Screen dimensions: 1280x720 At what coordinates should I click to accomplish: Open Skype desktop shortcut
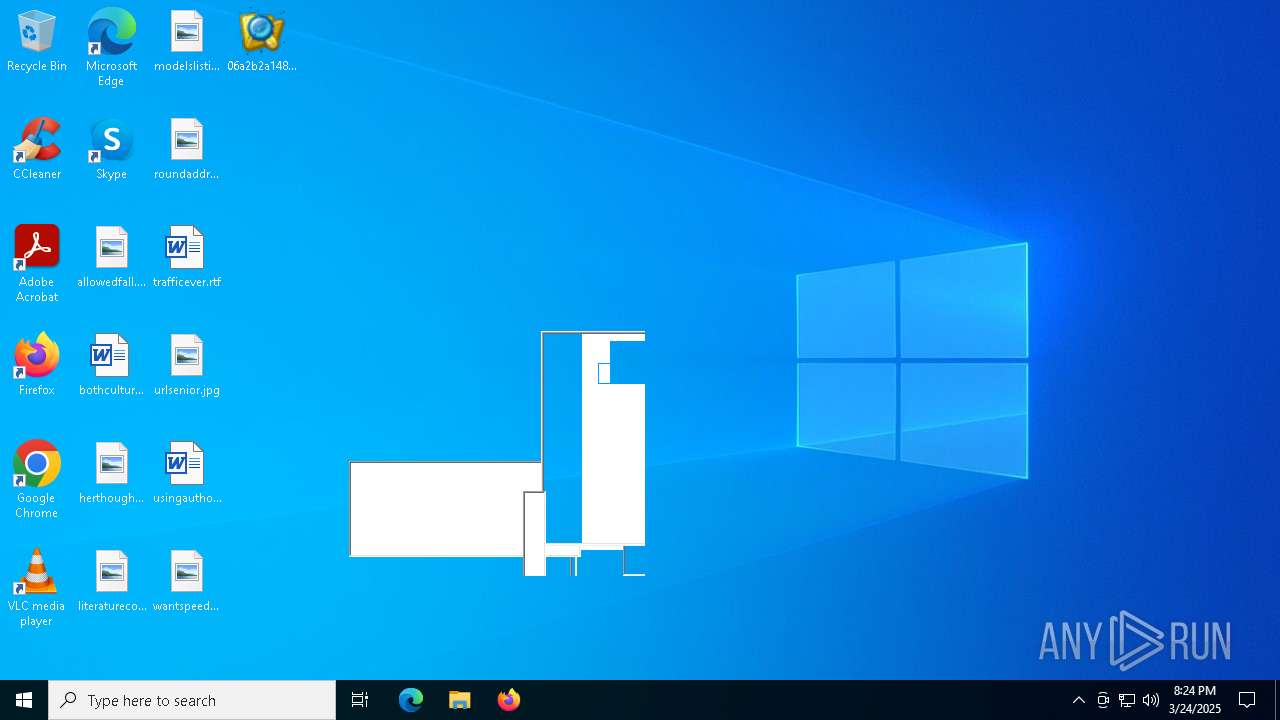[x=111, y=150]
